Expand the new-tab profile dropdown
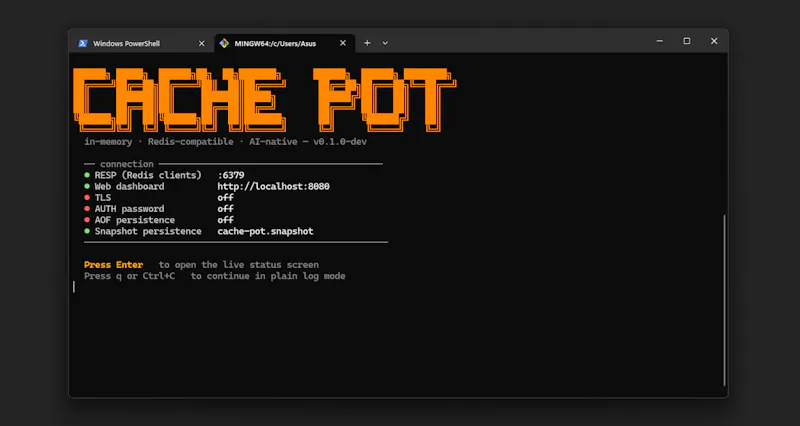800x426 pixels. click(385, 43)
